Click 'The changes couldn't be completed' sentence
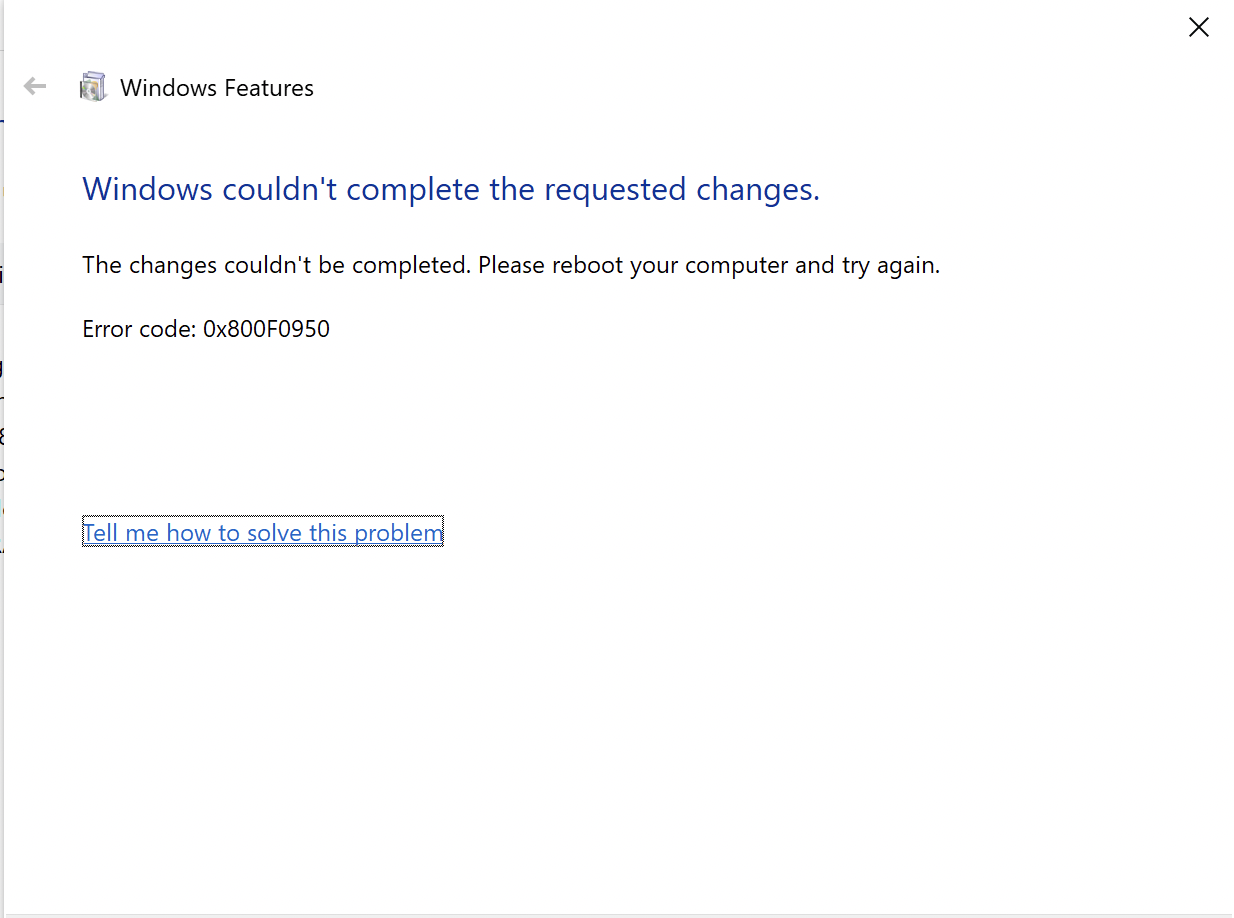1234x918 pixels. pos(277,266)
